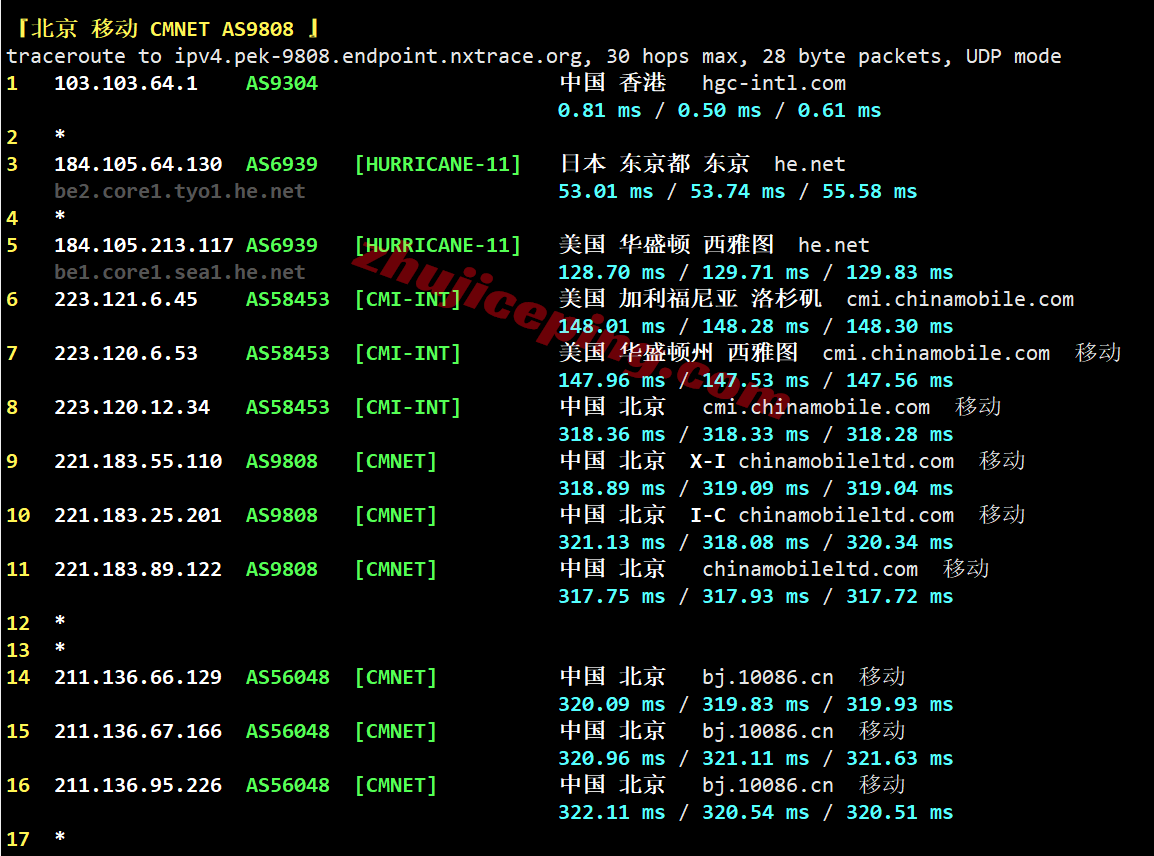1154x856 pixels.
Task: Click AS9304 on hop 1
Action: 282,83
